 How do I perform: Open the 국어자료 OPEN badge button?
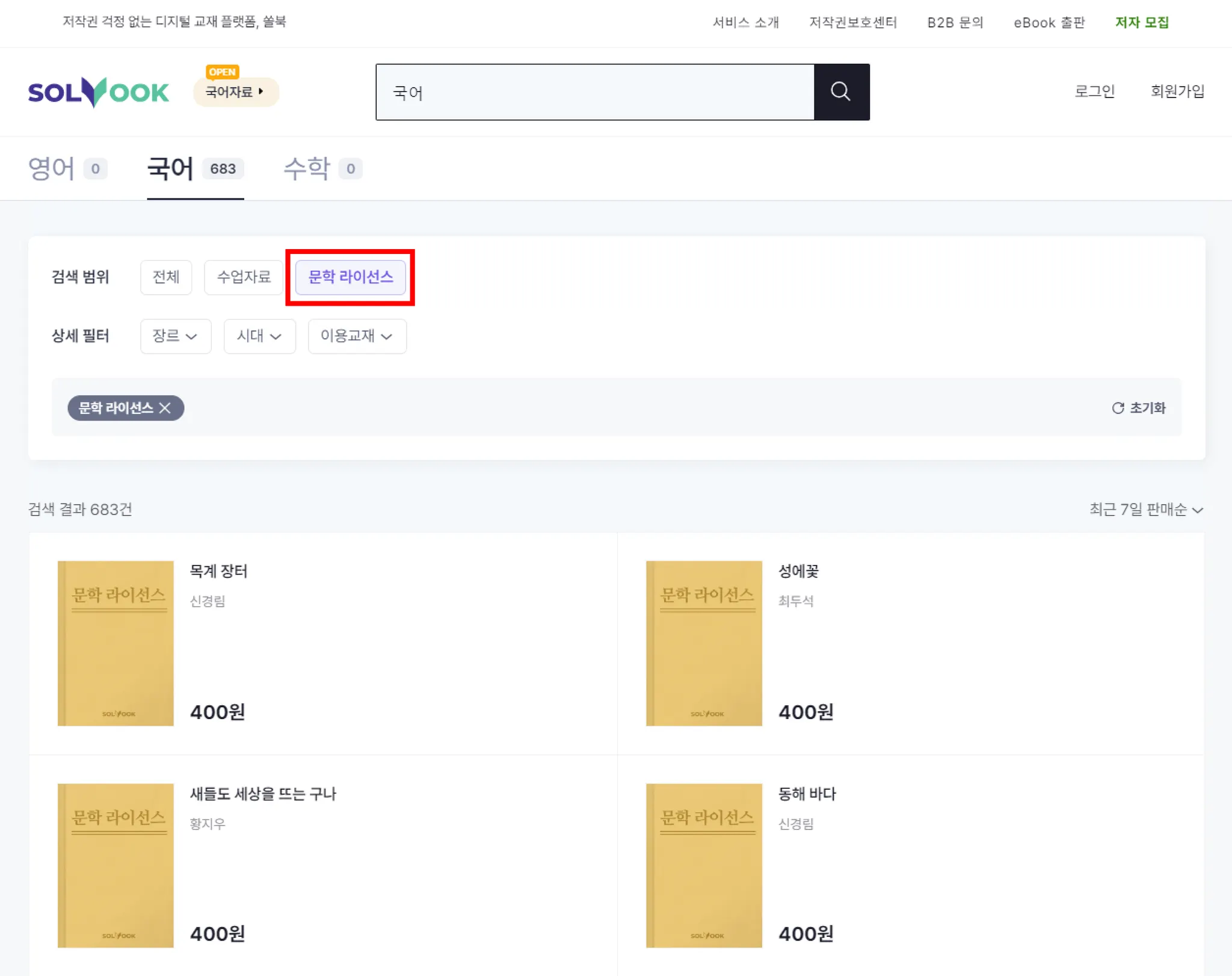235,92
